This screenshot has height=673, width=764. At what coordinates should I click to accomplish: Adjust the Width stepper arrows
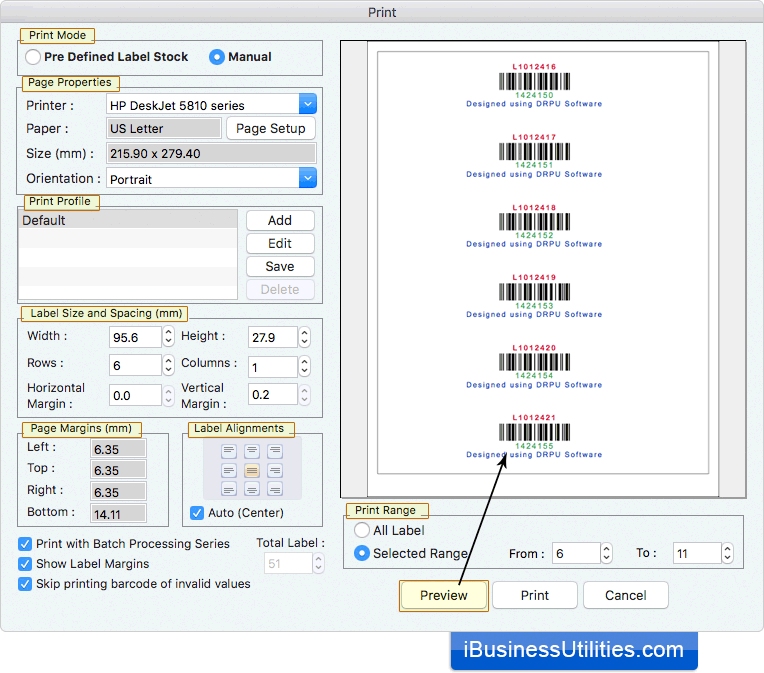coord(168,337)
